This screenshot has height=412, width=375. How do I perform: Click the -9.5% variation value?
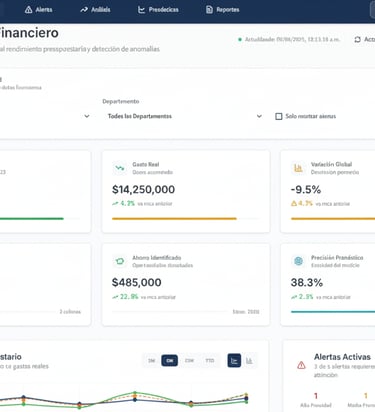pyautogui.click(x=306, y=189)
